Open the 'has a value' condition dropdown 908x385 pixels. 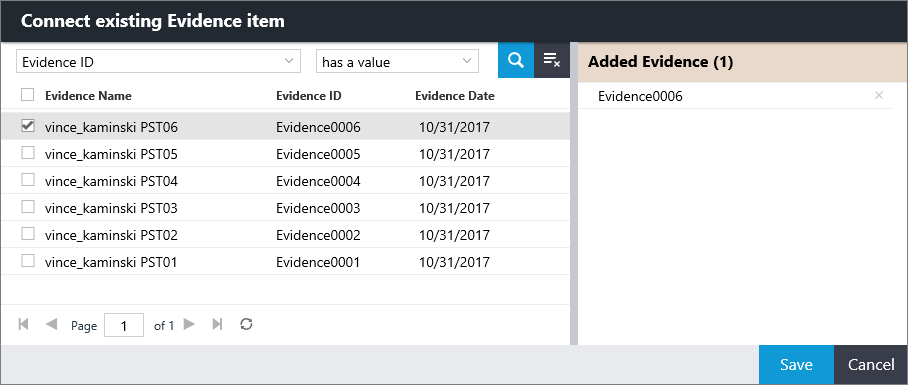397,61
